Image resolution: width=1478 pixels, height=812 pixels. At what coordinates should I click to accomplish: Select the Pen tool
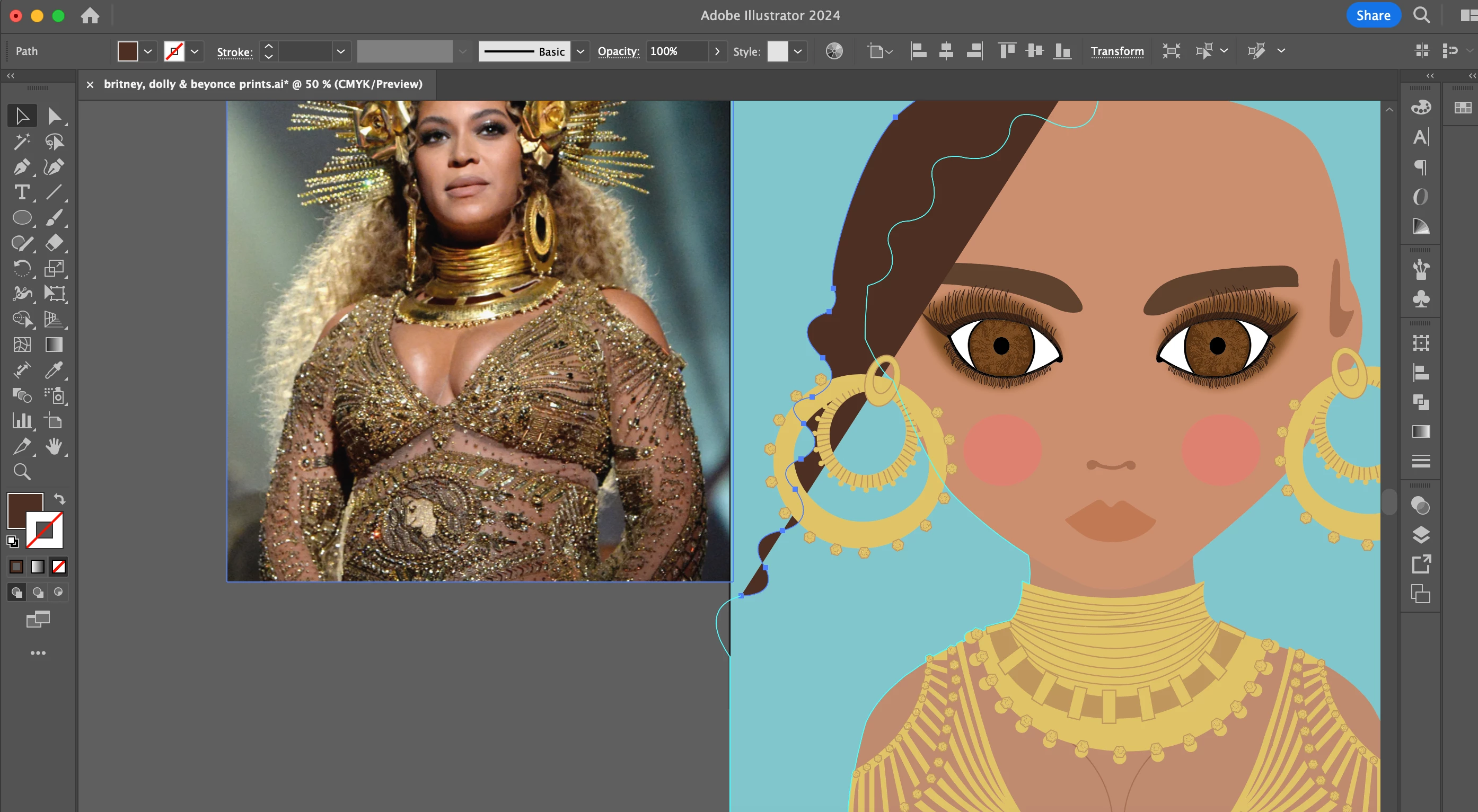pos(21,167)
